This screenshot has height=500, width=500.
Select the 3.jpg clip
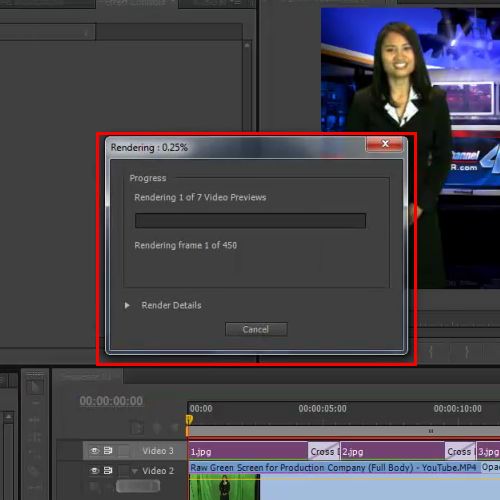[488, 452]
